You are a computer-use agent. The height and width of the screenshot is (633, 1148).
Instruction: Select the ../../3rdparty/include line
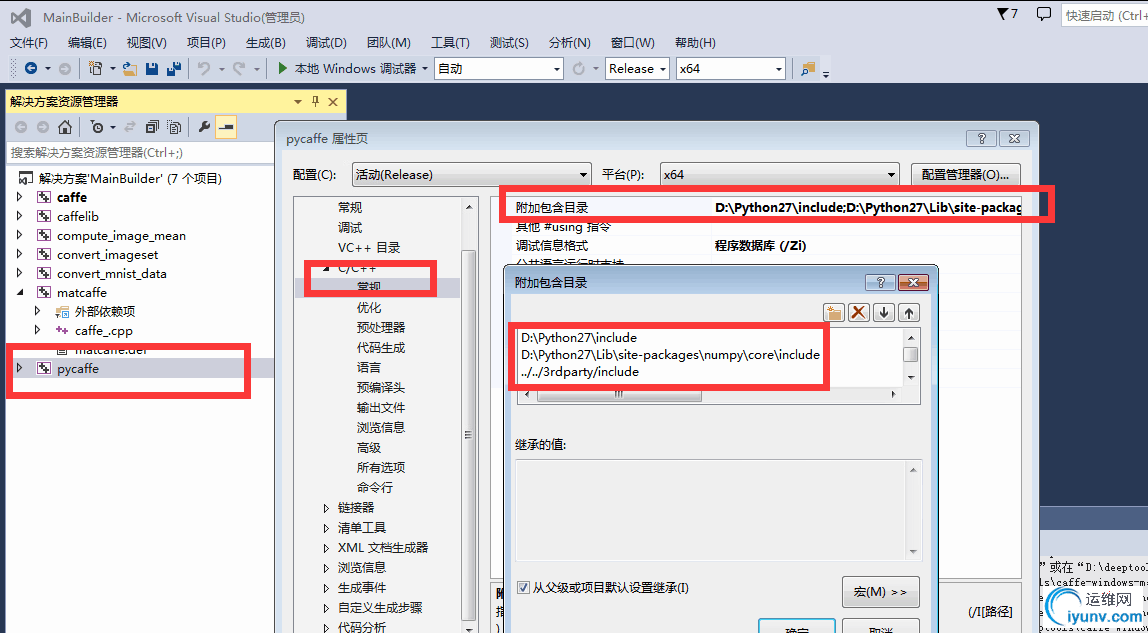click(580, 372)
